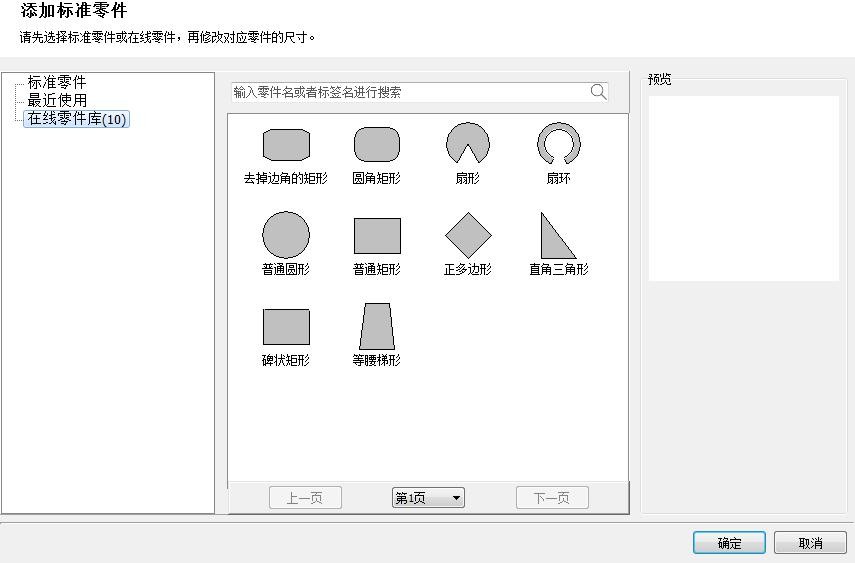Click the 确定 confirm button
Viewport: 855px width, 563px height.
coord(729,543)
